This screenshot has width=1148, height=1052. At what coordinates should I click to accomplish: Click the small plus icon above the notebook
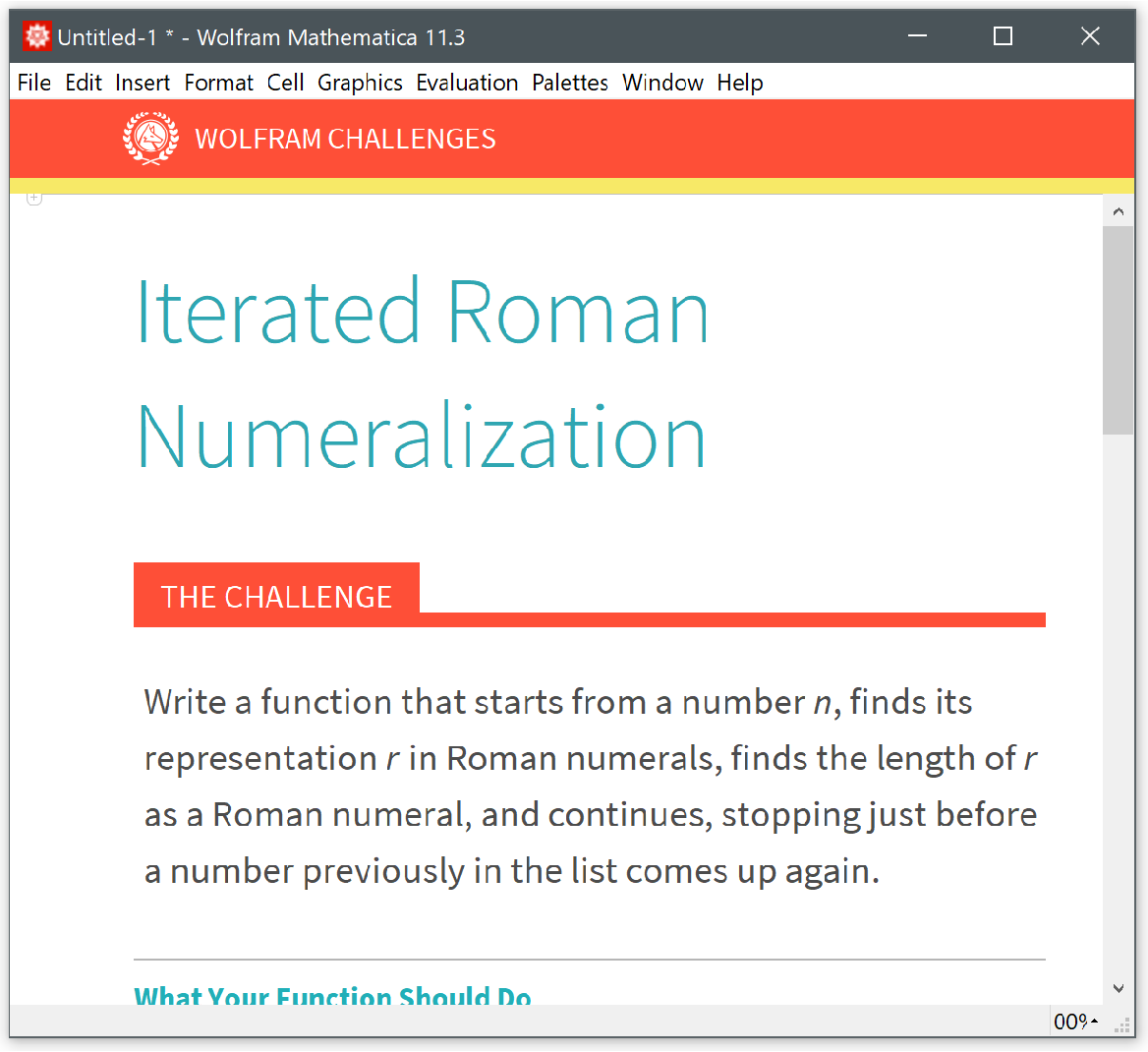34,199
